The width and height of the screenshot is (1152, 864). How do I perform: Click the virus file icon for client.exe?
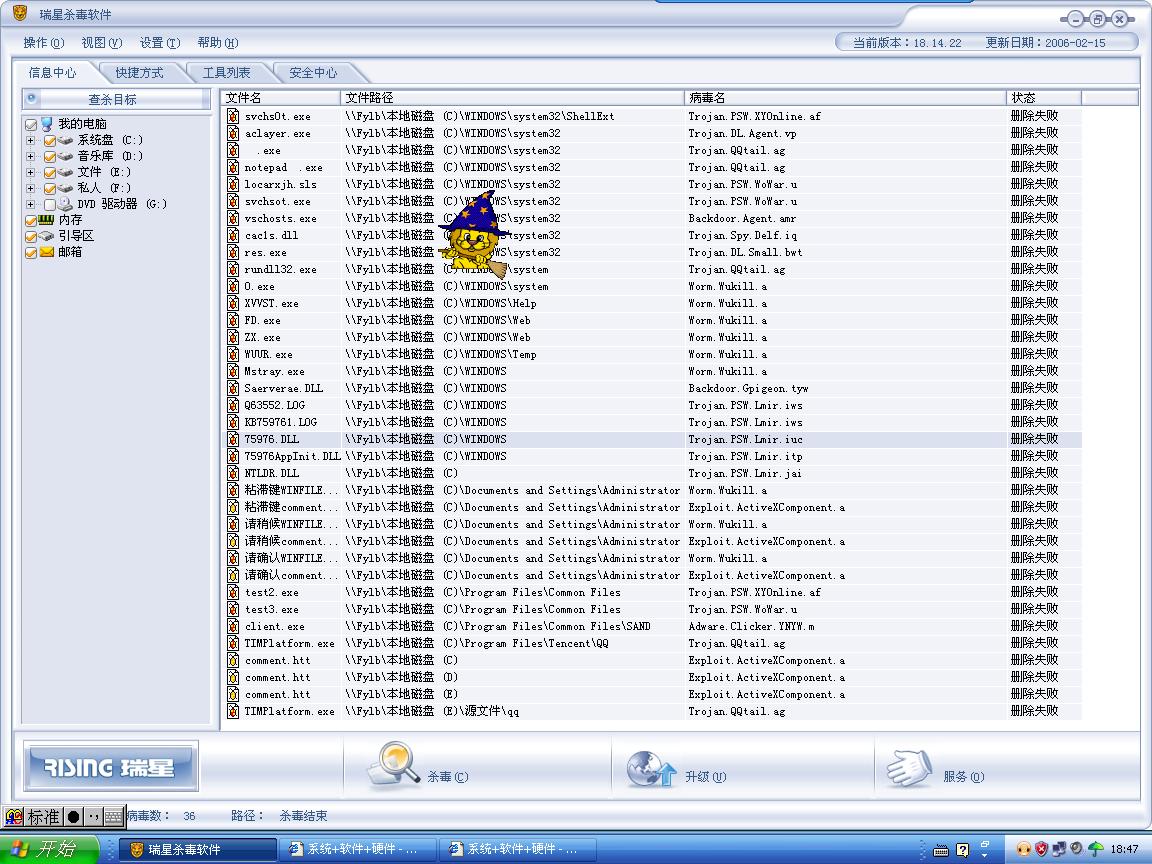point(233,626)
